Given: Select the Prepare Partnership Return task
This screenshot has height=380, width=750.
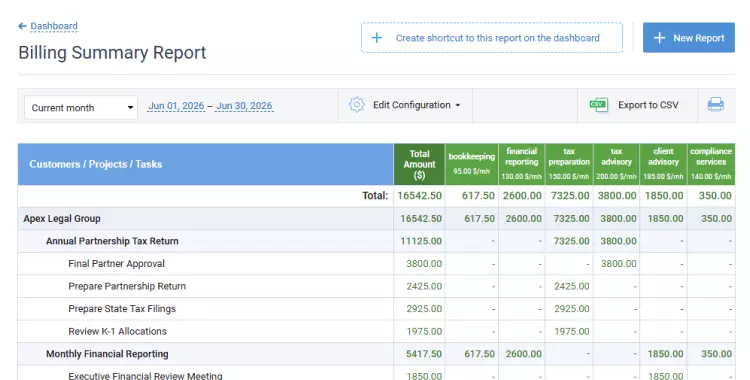Looking at the screenshot, I should tap(127, 286).
